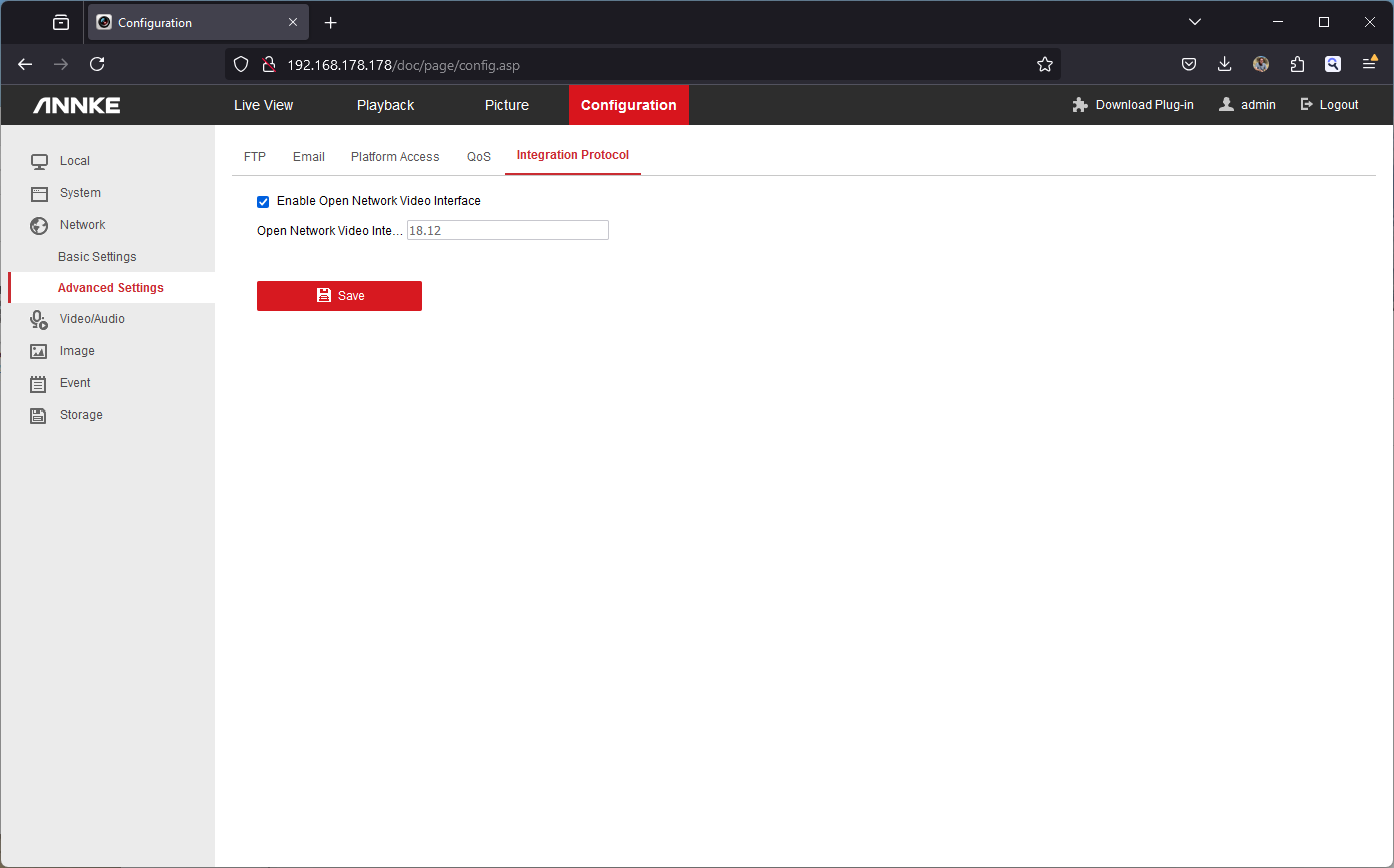
Task: Bookmark this page with the star icon
Action: (x=1045, y=65)
